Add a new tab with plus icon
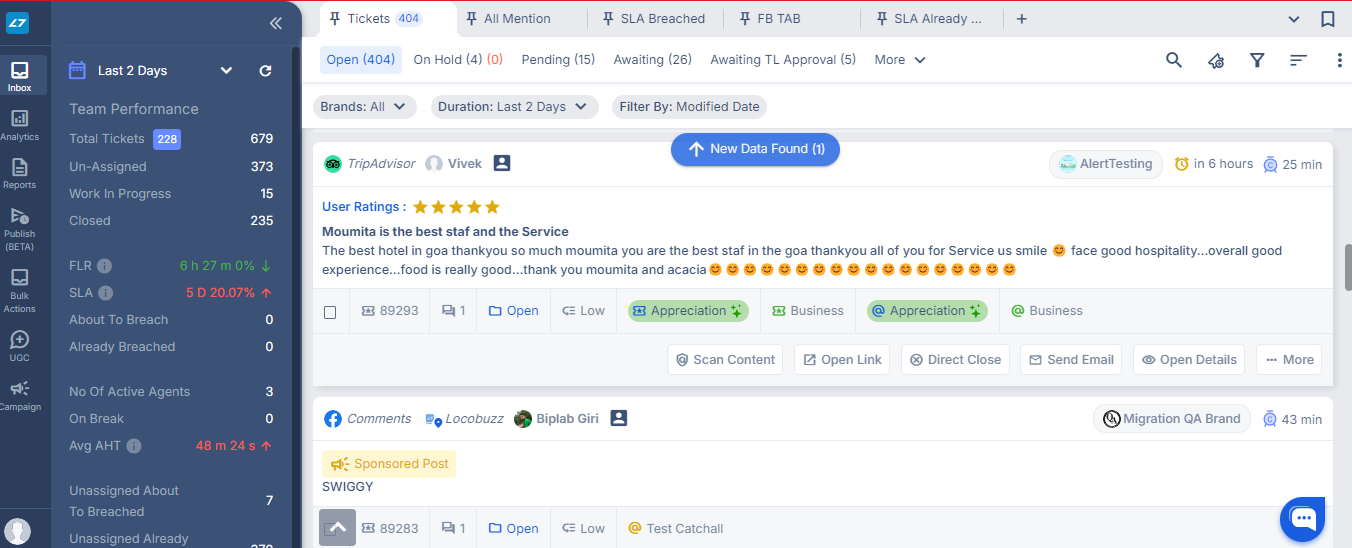The image size is (1352, 548). [x=1021, y=19]
